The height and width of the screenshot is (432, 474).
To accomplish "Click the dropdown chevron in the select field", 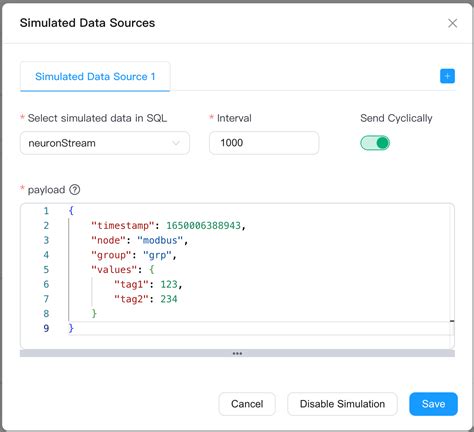I will tap(176, 143).
